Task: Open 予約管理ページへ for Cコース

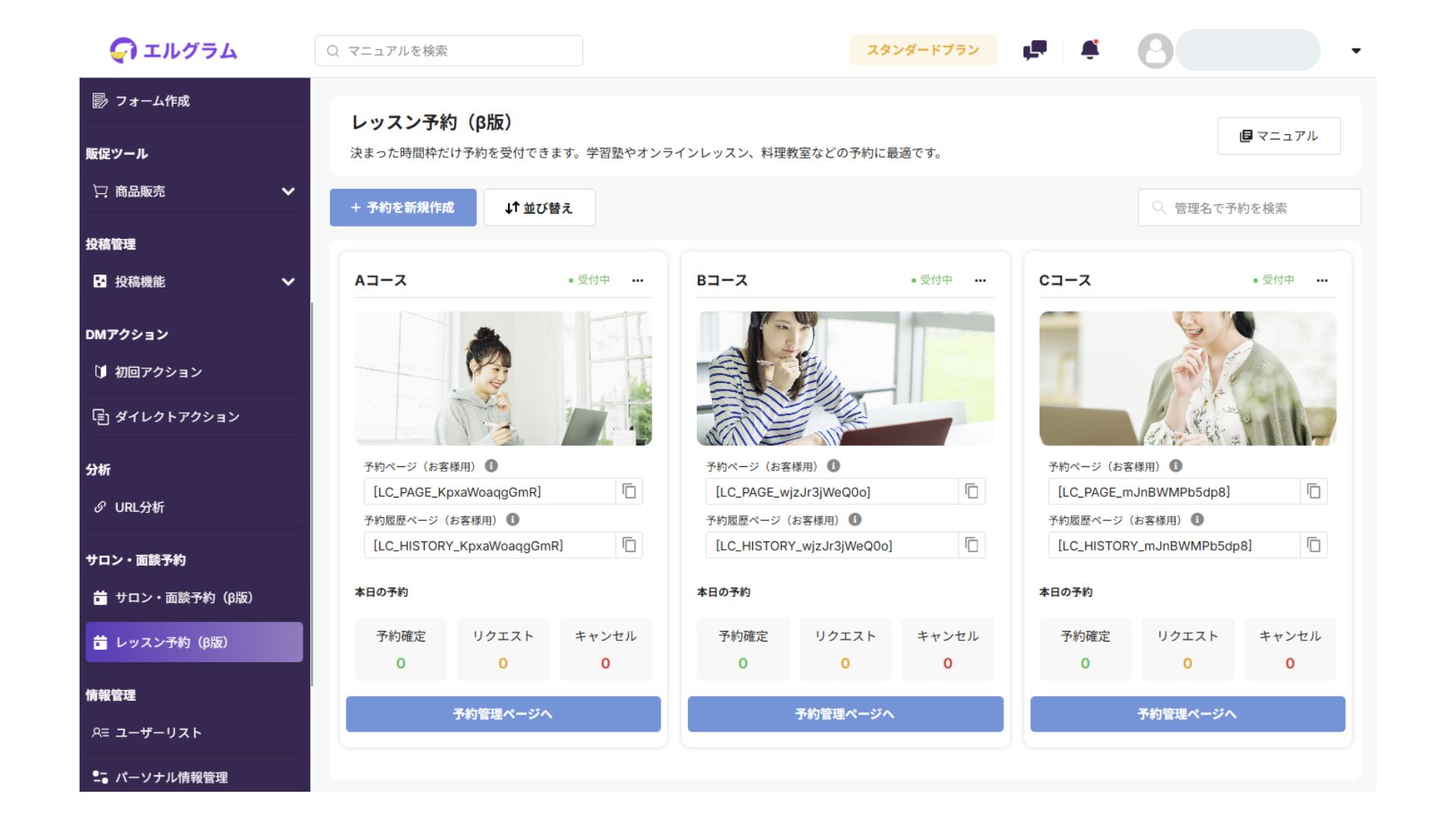Action: (x=1187, y=714)
